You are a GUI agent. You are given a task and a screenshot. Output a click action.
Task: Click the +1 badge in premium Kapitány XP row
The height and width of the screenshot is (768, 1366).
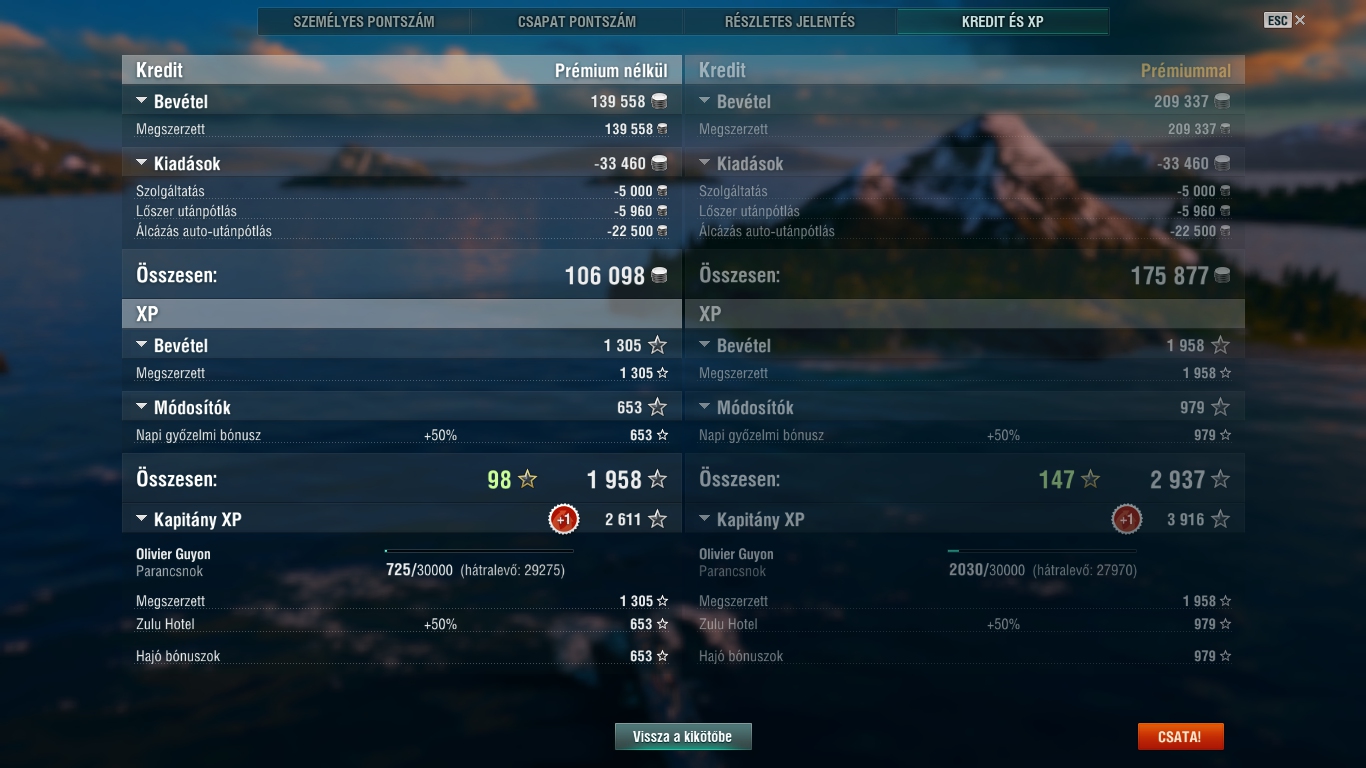[x=1127, y=519]
